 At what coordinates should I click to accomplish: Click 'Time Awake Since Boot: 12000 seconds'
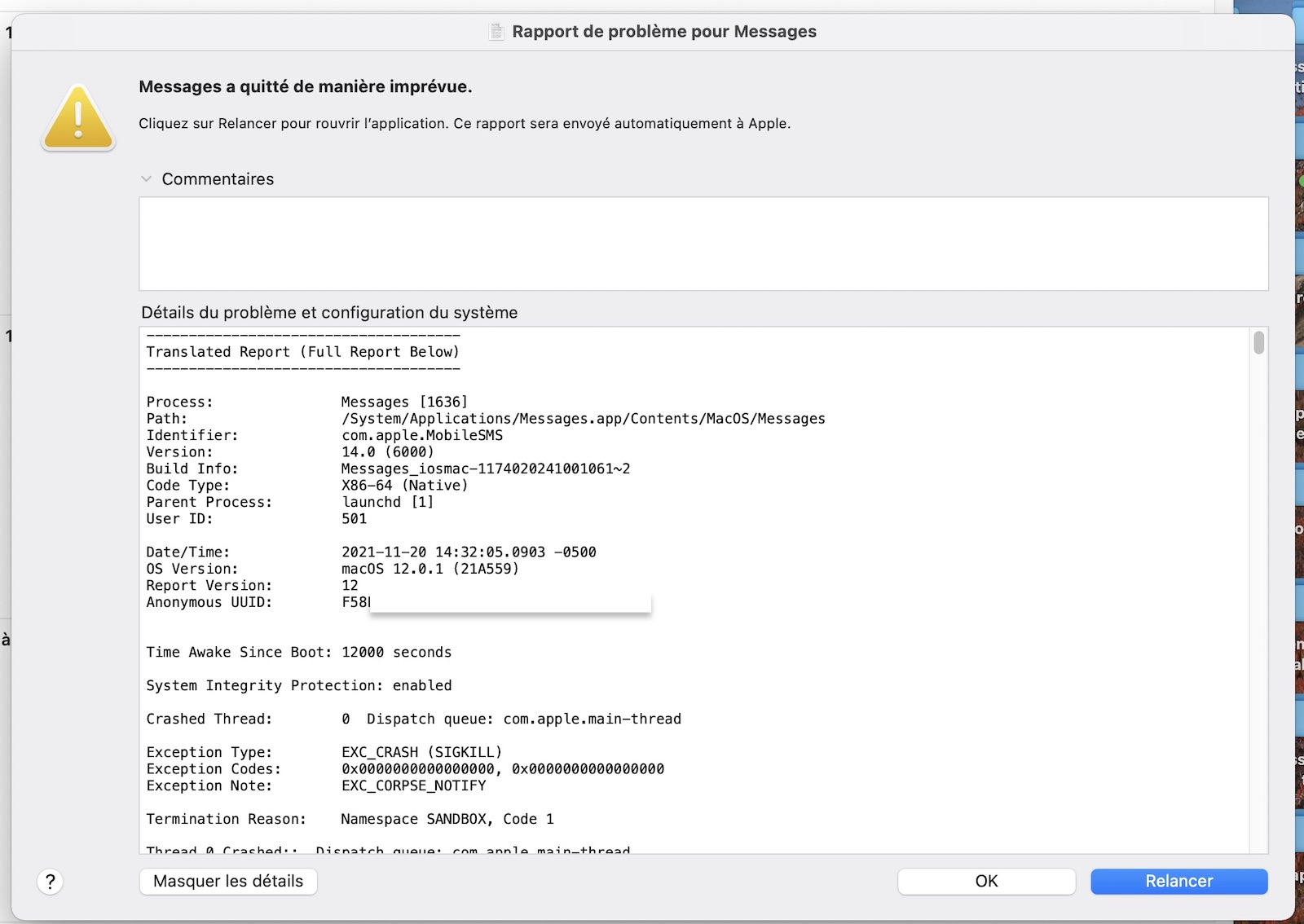[299, 653]
